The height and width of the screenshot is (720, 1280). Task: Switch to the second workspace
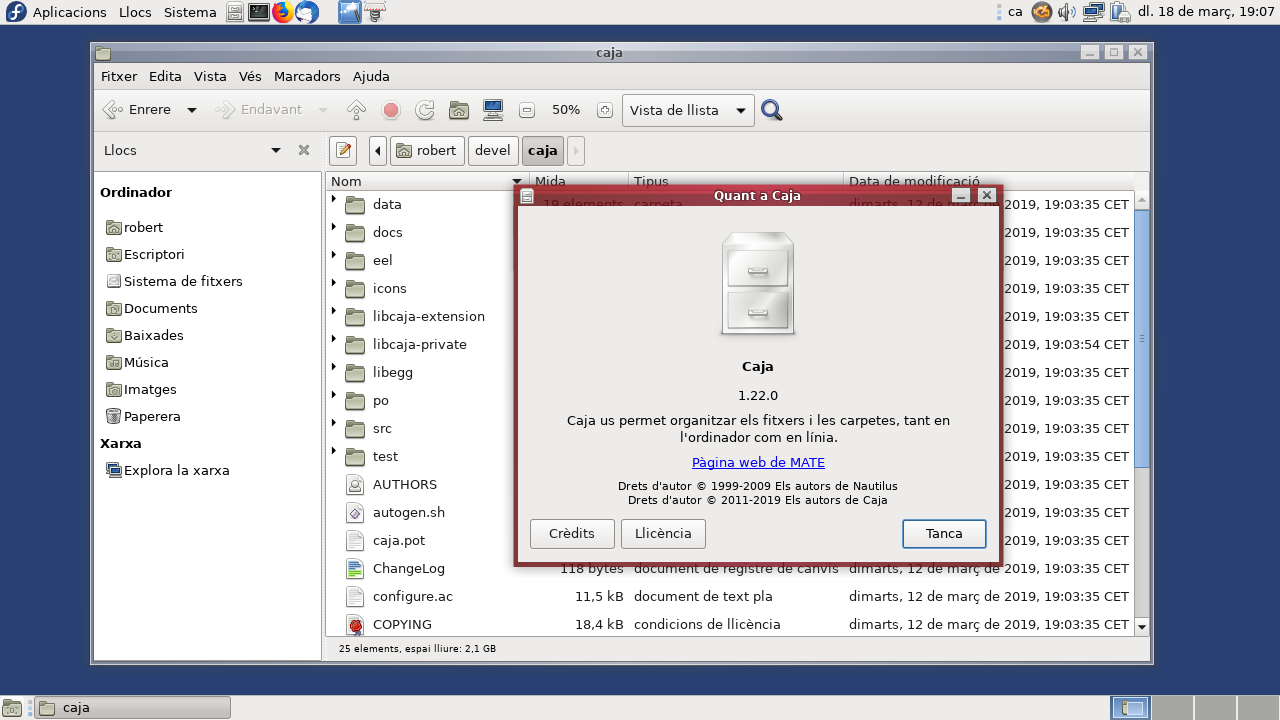(x=1173, y=708)
